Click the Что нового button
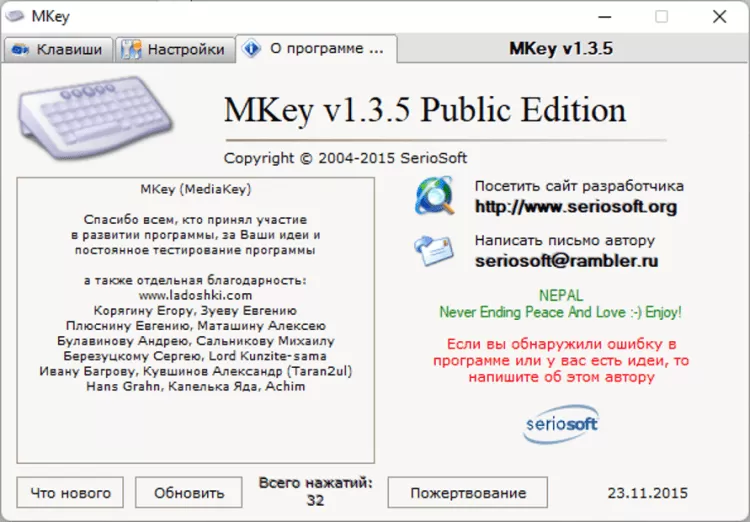The height and width of the screenshot is (522, 750). pyautogui.click(x=70, y=492)
